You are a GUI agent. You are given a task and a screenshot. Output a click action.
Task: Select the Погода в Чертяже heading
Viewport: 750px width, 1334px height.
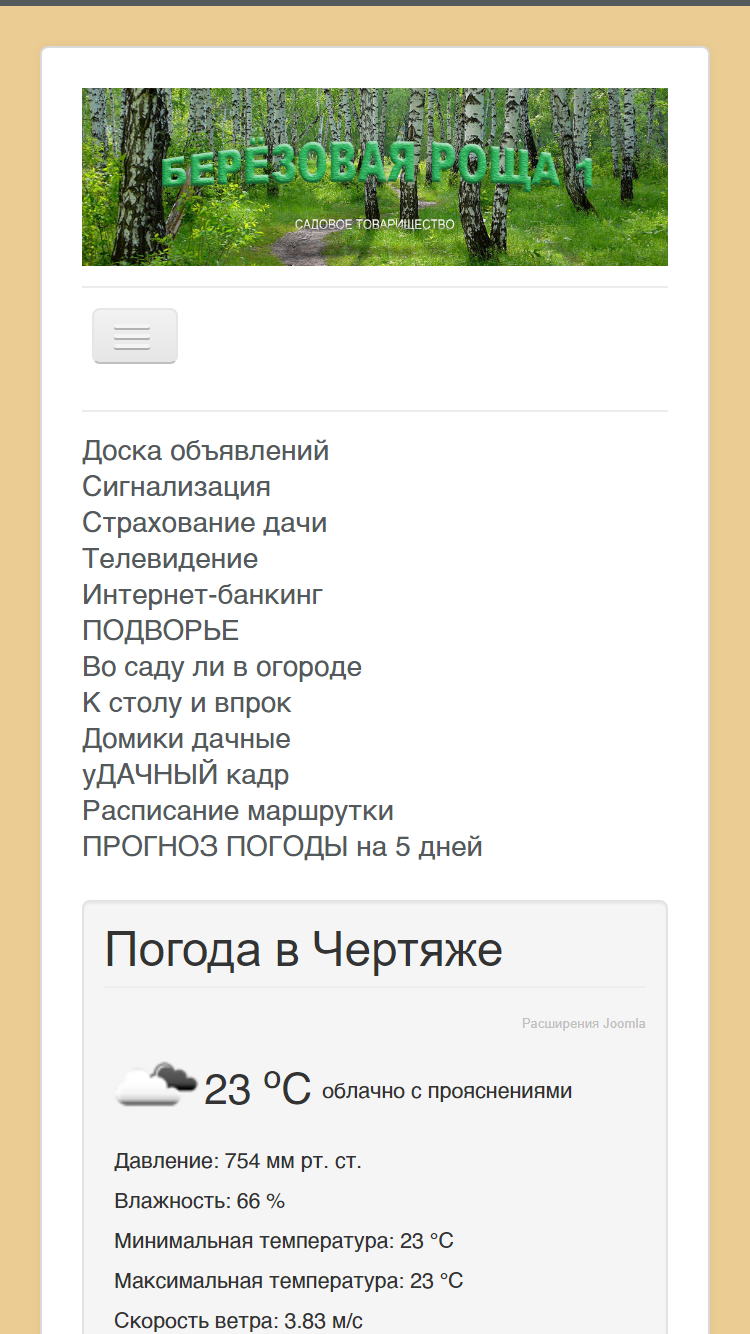point(303,949)
